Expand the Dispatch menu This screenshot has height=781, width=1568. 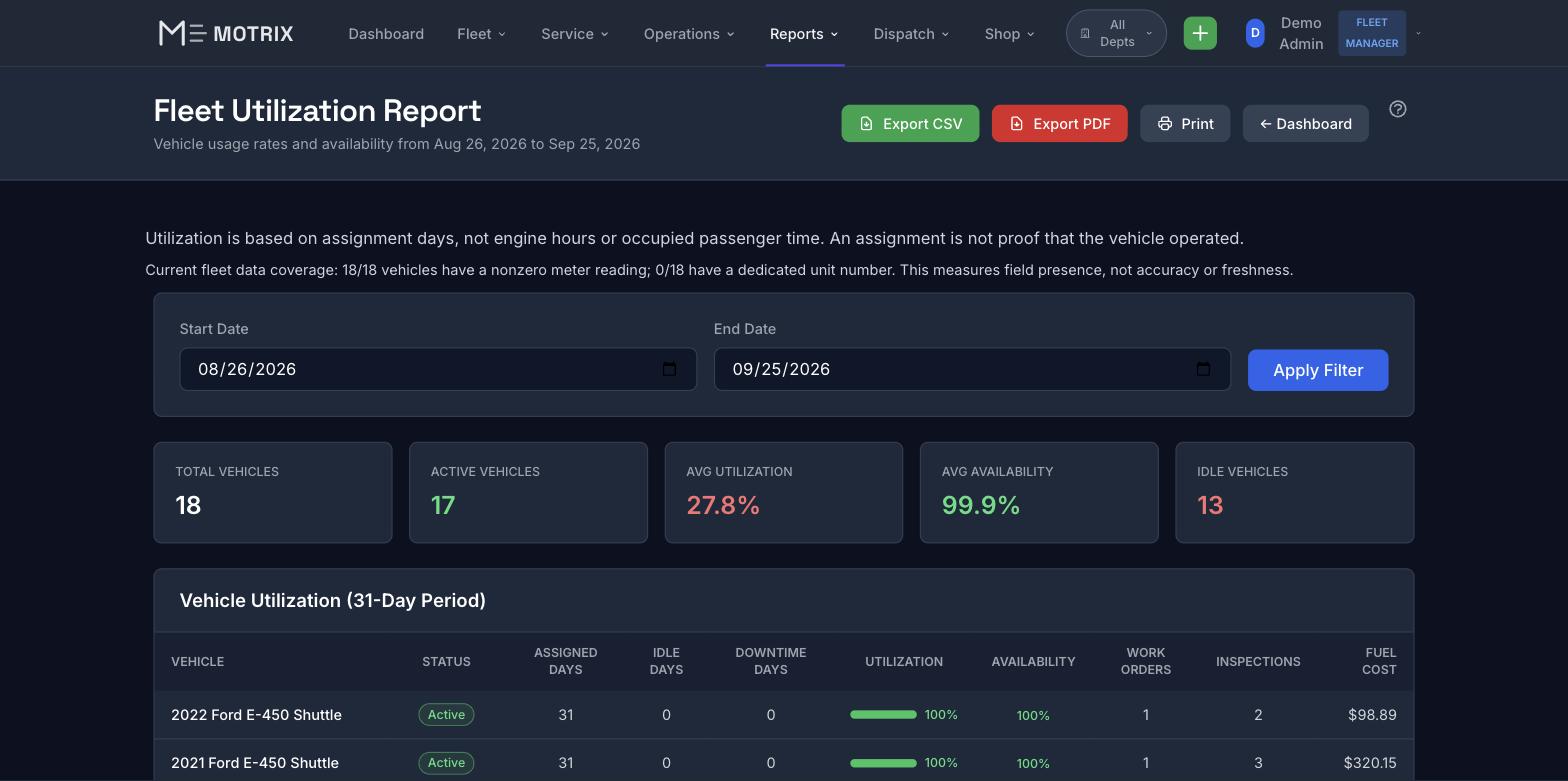(x=911, y=33)
